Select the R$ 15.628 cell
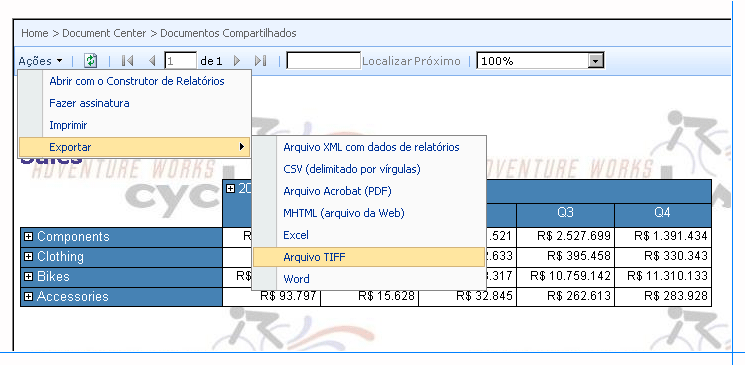Image resolution: width=745 pixels, height=365 pixels. coord(370,297)
